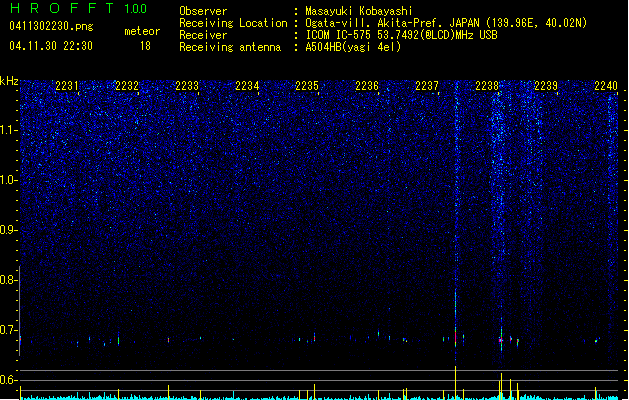This screenshot has width=629, height=400.
Task: Click the 2238 time marker
Action: [x=487, y=86]
